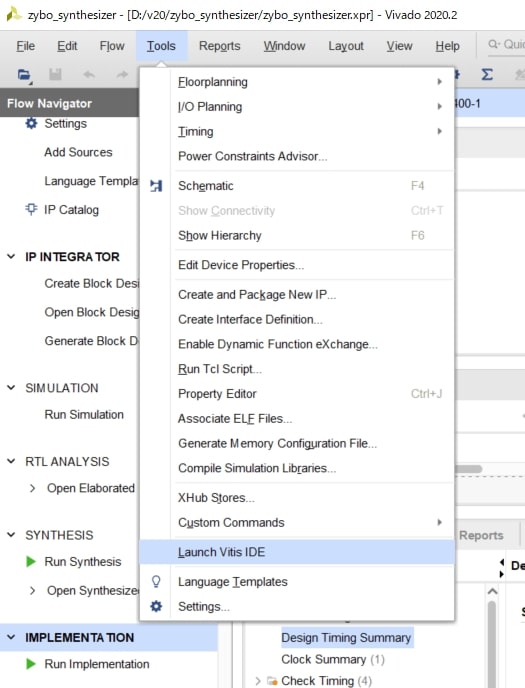Select Enable Dynamic Function eXchange
Image resolution: width=525 pixels, height=688 pixels.
point(297,344)
